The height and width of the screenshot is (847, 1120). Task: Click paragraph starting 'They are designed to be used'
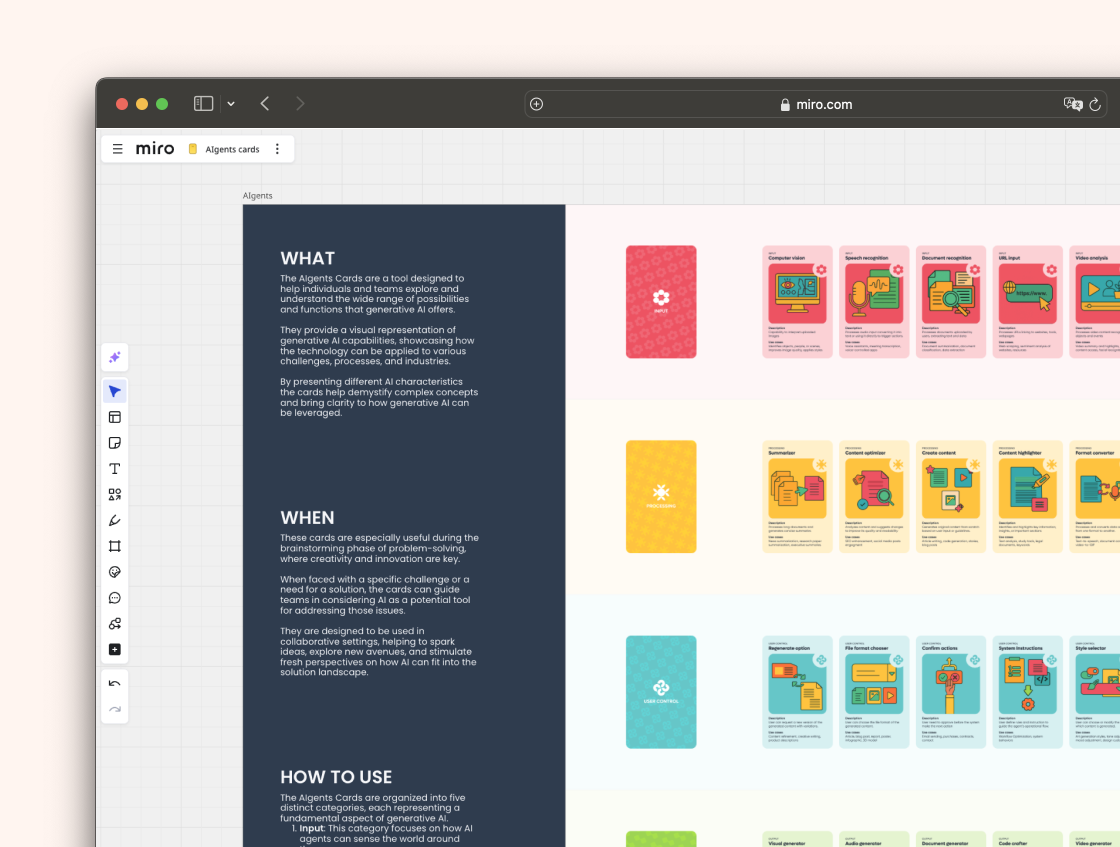pyautogui.click(x=379, y=651)
